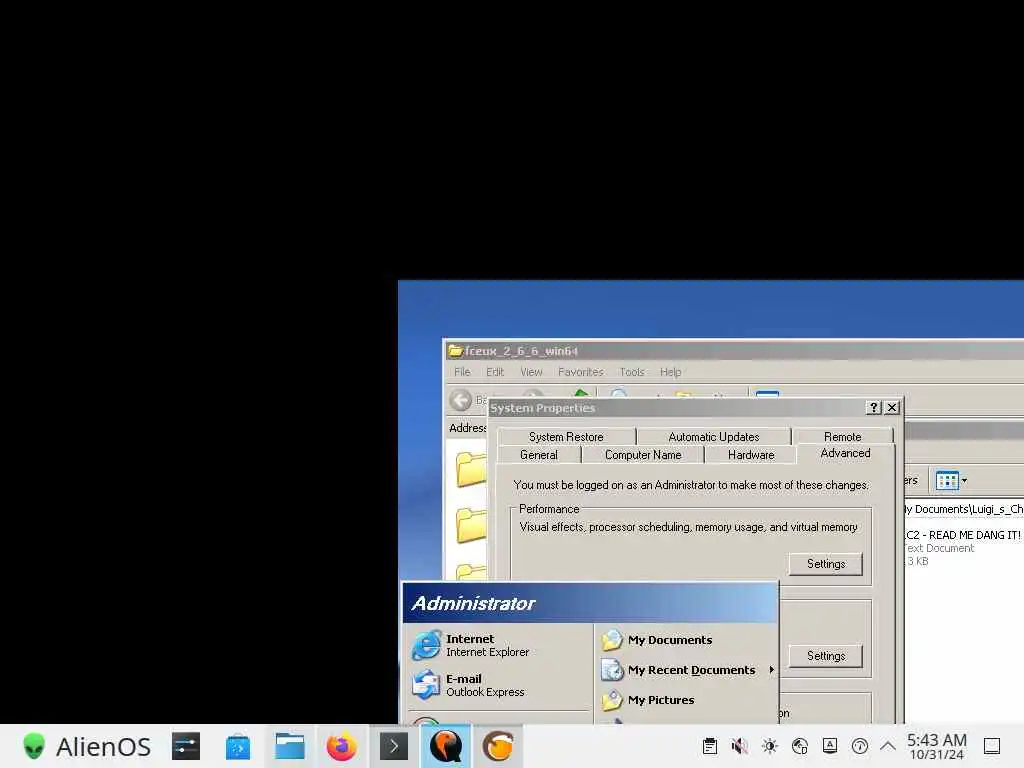Select the Advanced tab
This screenshot has width=1024, height=768.
click(845, 453)
